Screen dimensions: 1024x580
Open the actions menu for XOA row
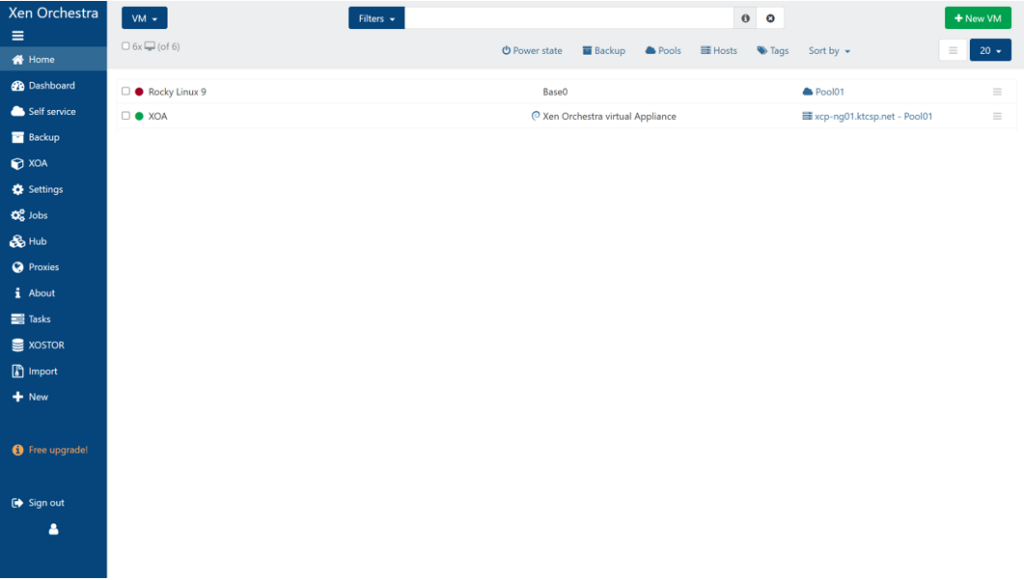(x=996, y=116)
